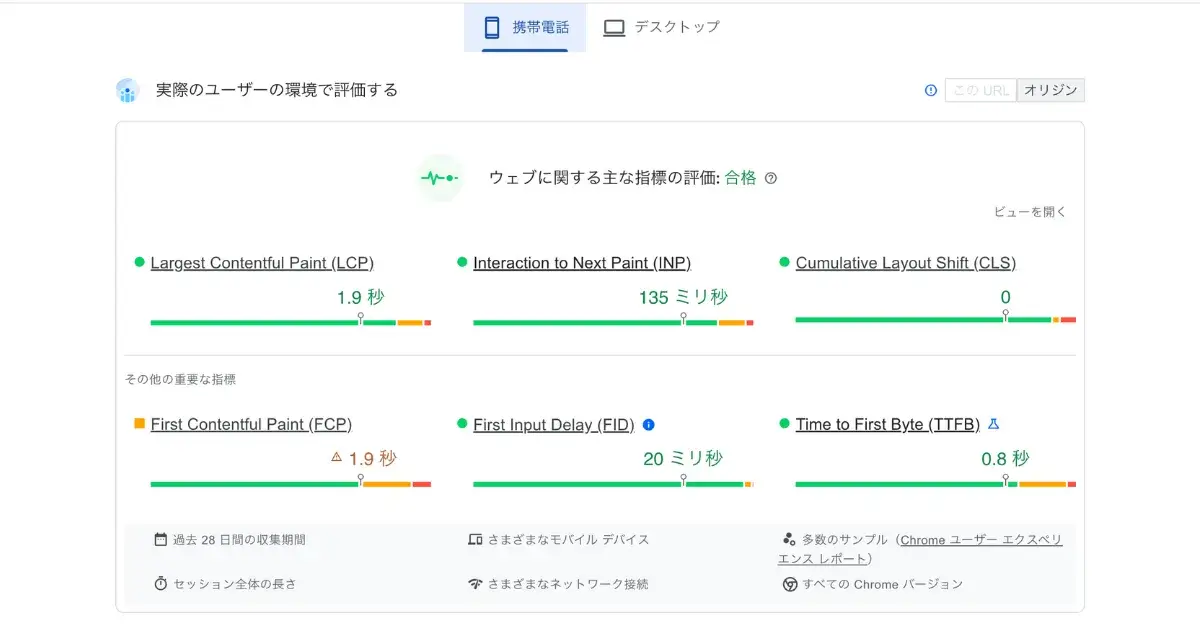Click the green status dot beside FID
The width and height of the screenshot is (1200, 630).
(x=462, y=424)
